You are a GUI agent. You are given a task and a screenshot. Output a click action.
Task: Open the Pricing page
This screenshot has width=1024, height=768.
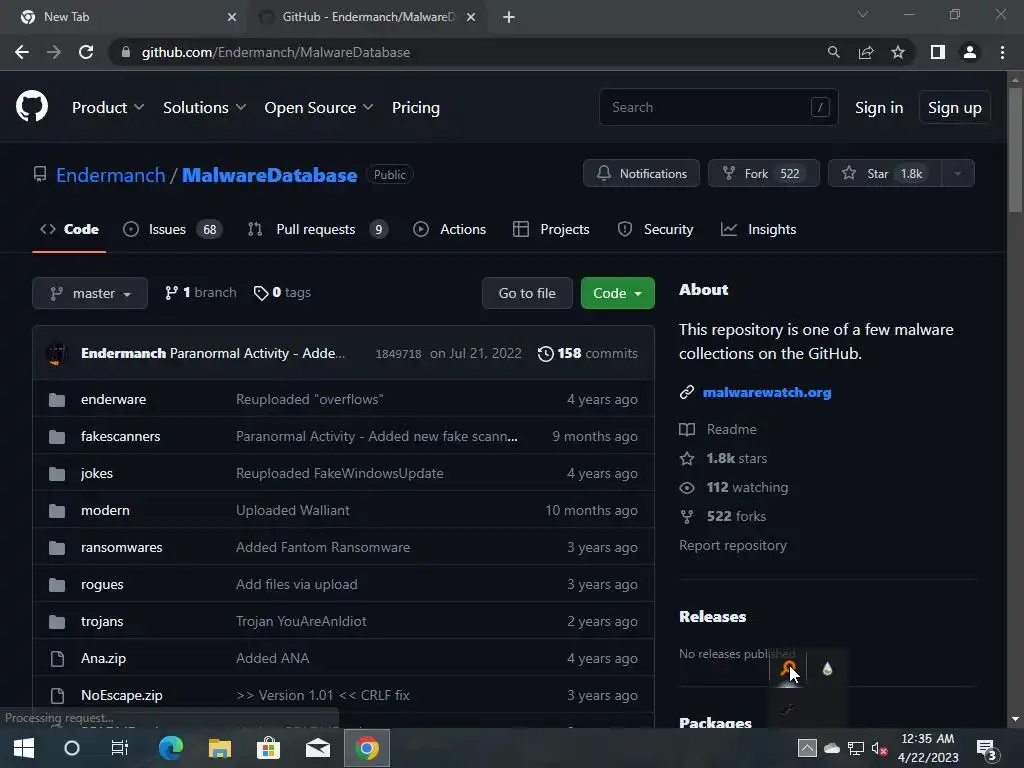(x=415, y=108)
